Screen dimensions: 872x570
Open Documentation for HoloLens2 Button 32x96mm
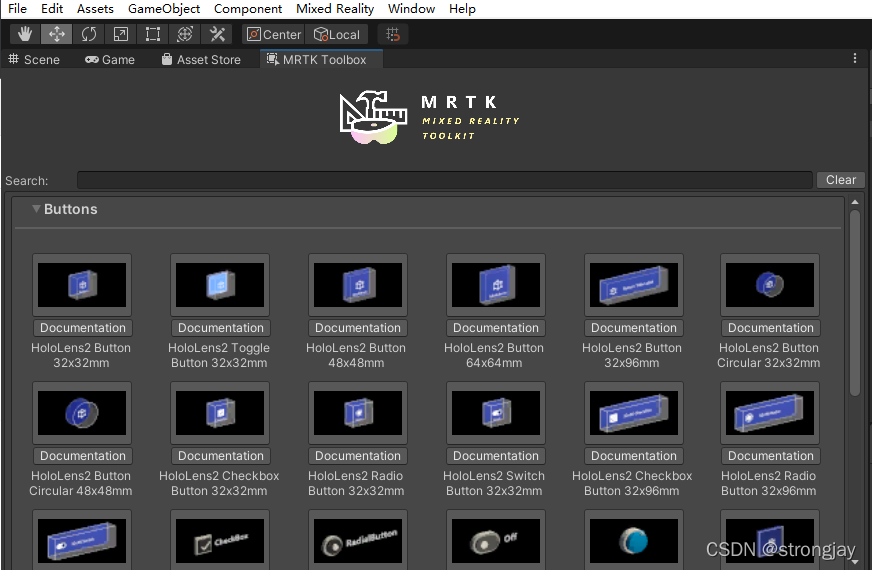(x=633, y=328)
